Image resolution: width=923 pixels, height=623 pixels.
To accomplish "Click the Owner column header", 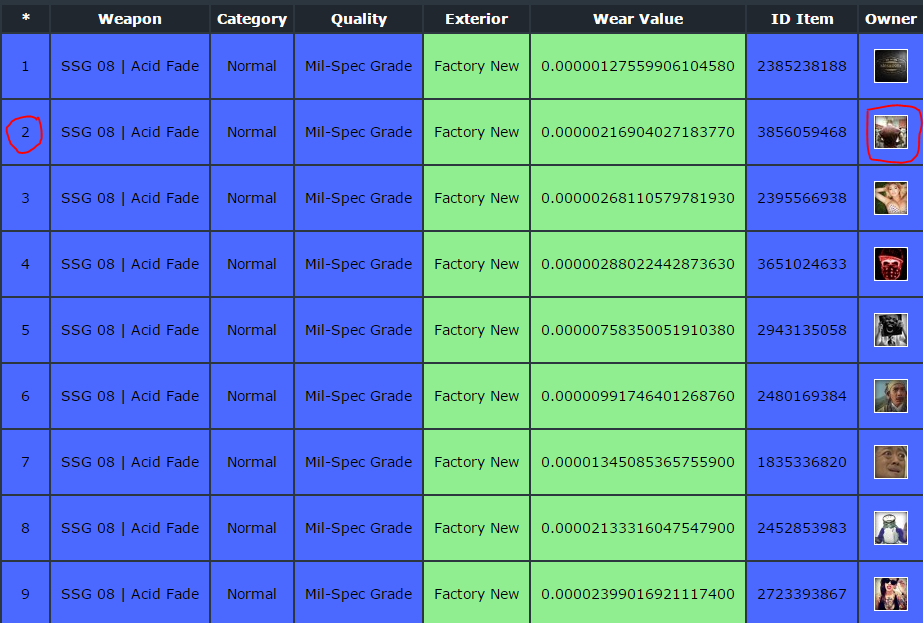I will pyautogui.click(x=891, y=19).
